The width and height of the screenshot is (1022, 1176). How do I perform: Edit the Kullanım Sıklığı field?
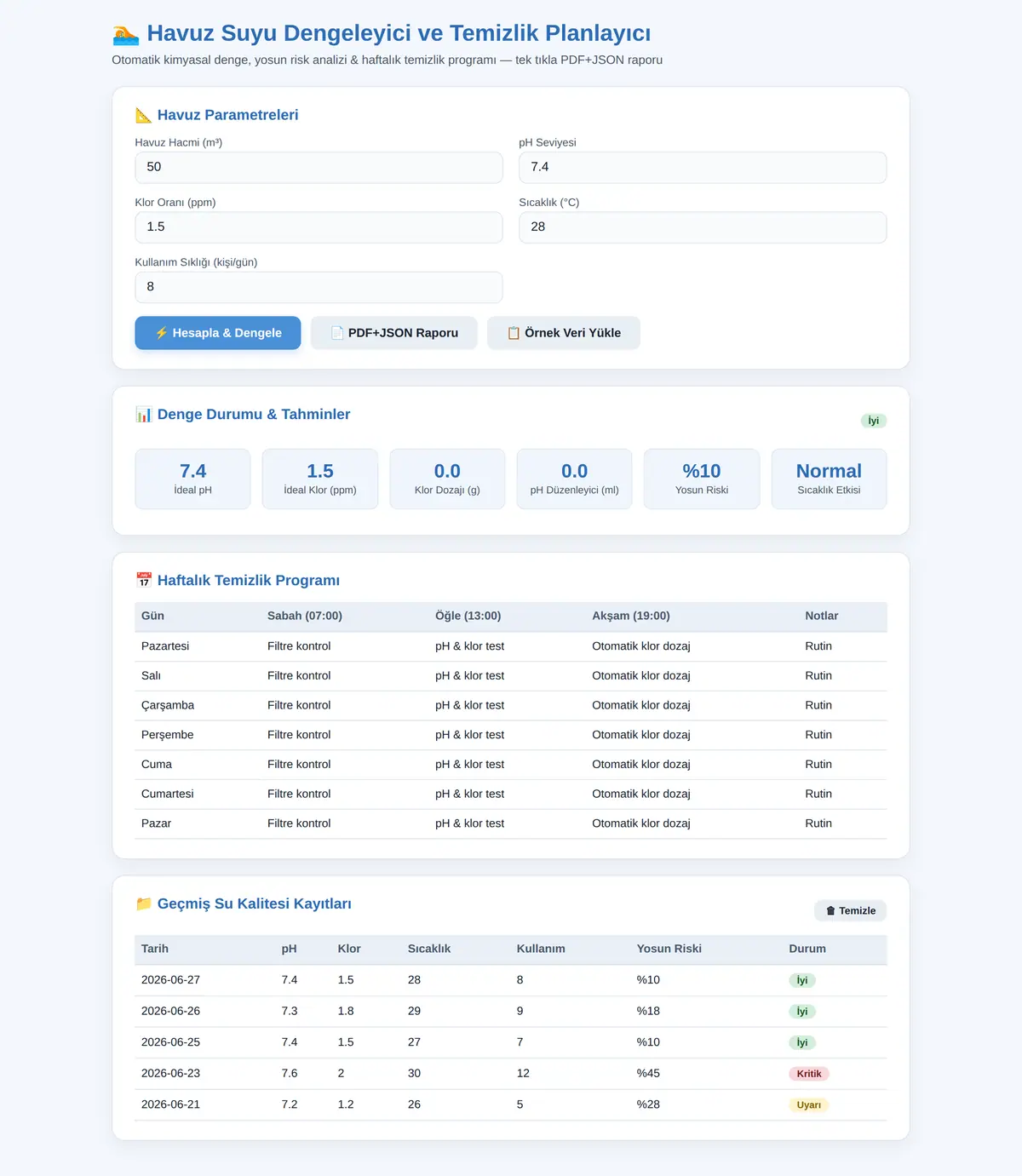click(x=319, y=287)
